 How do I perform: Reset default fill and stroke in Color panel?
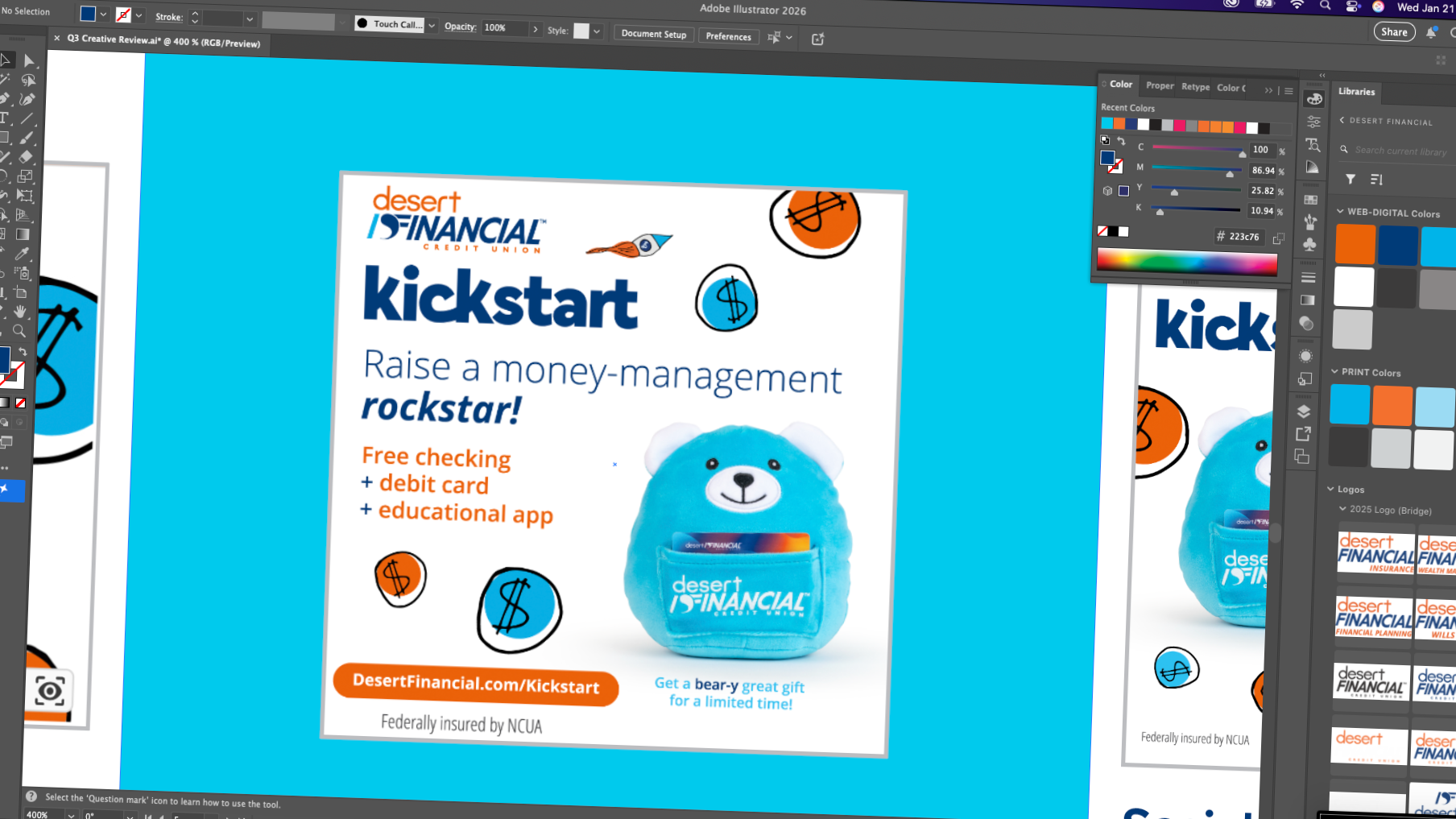pos(1105,140)
